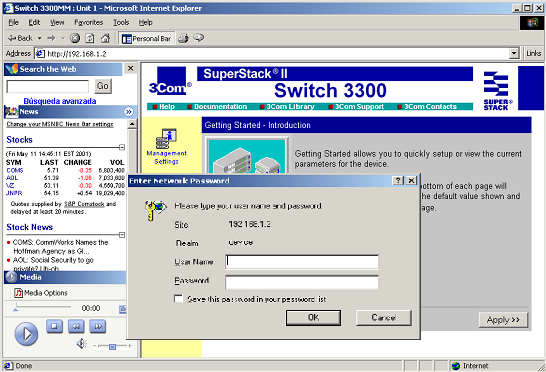546x372 pixels.
Task: Click the Print icon in the toolbar
Action: click(184, 38)
